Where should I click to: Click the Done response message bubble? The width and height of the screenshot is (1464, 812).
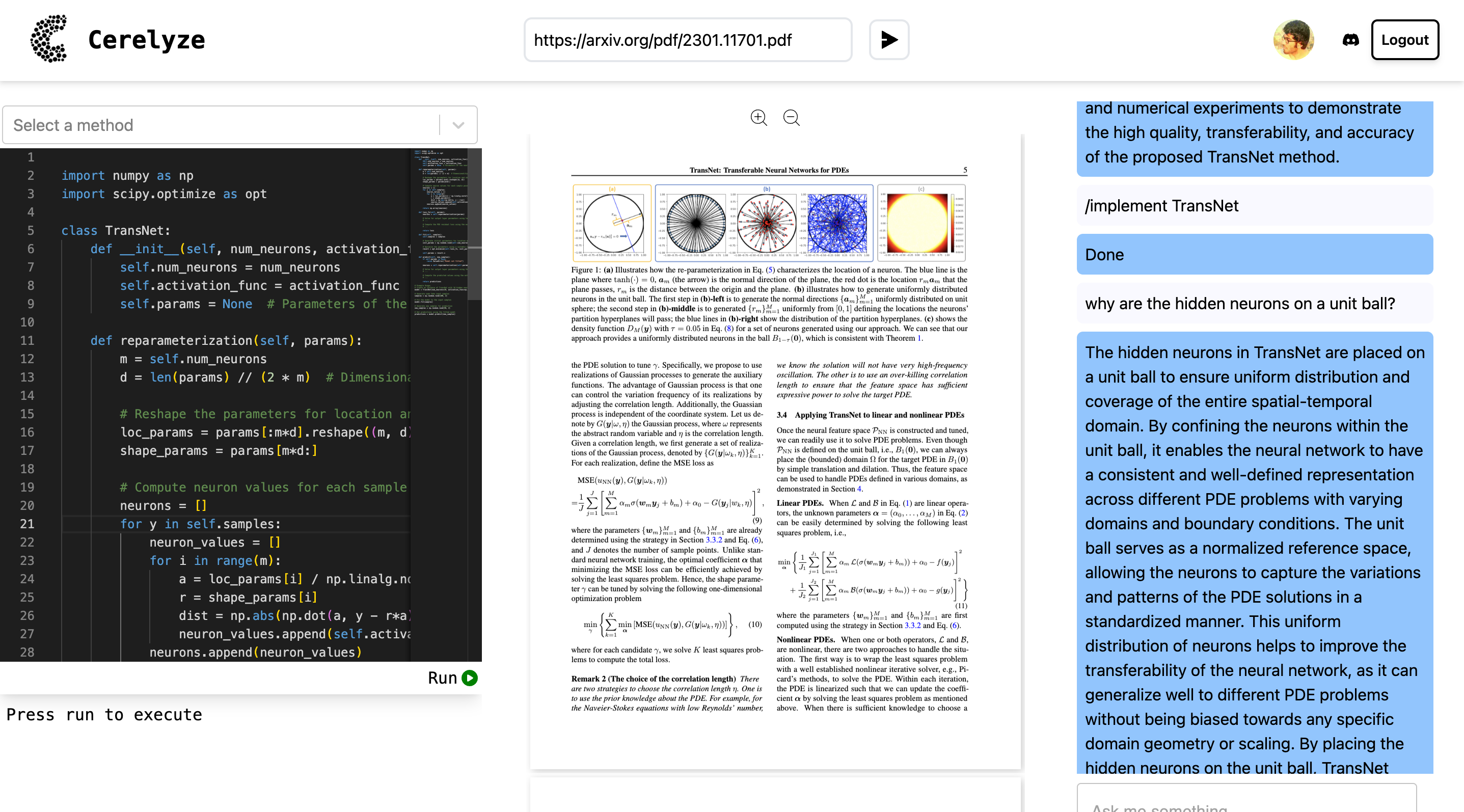click(1254, 255)
